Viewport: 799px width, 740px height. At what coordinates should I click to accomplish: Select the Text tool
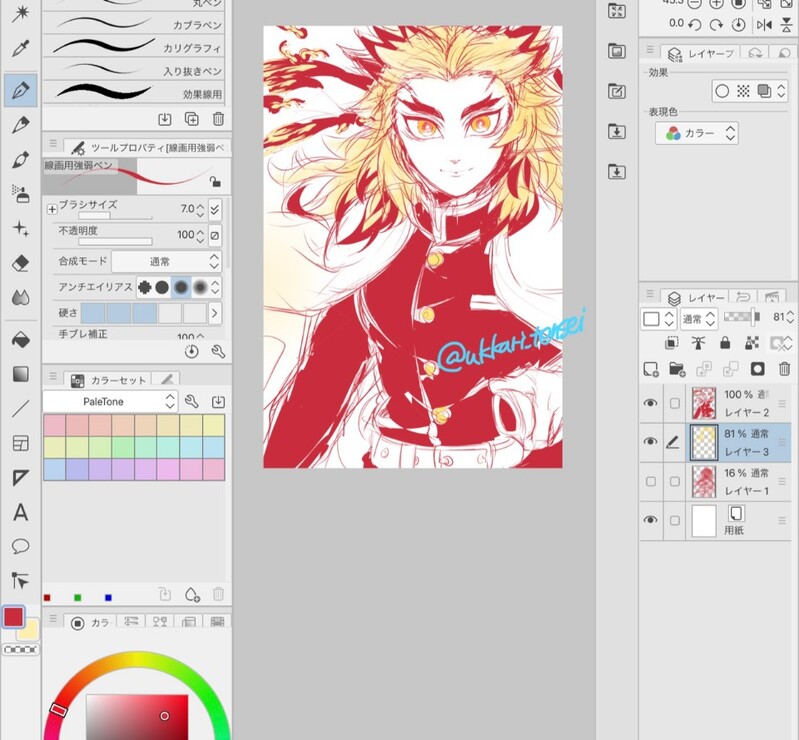point(20,512)
